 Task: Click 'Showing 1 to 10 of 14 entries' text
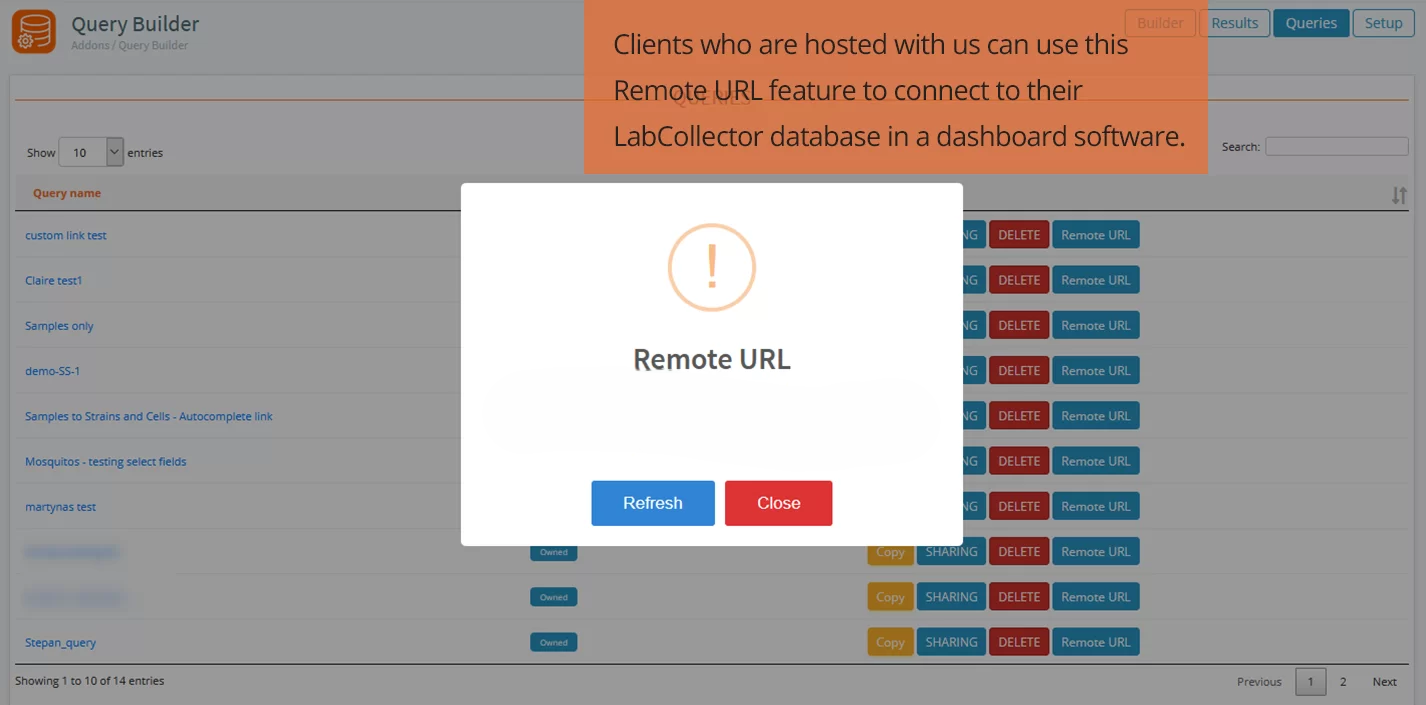(x=90, y=681)
